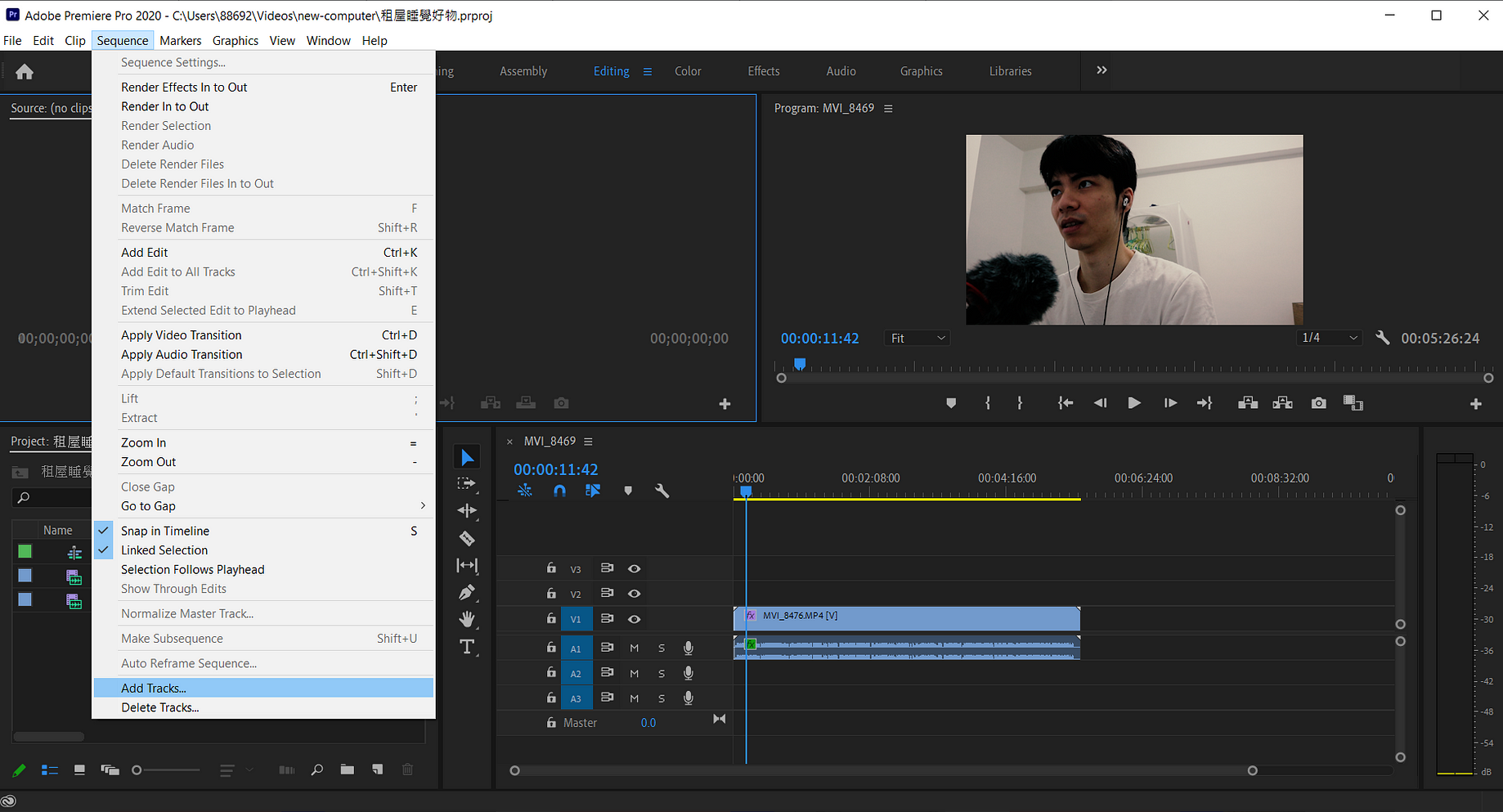Open Program monitor button editor plus
The height and width of the screenshot is (812, 1503).
pyautogui.click(x=1476, y=404)
